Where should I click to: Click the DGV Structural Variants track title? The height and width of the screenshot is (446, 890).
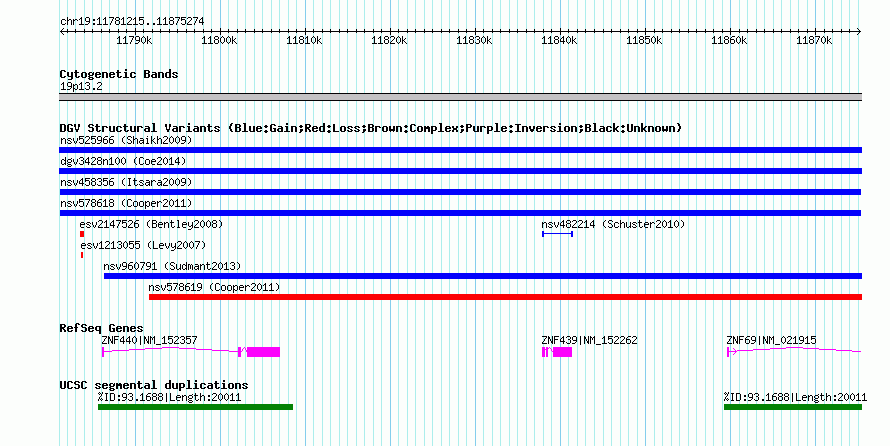pyautogui.click(x=371, y=128)
